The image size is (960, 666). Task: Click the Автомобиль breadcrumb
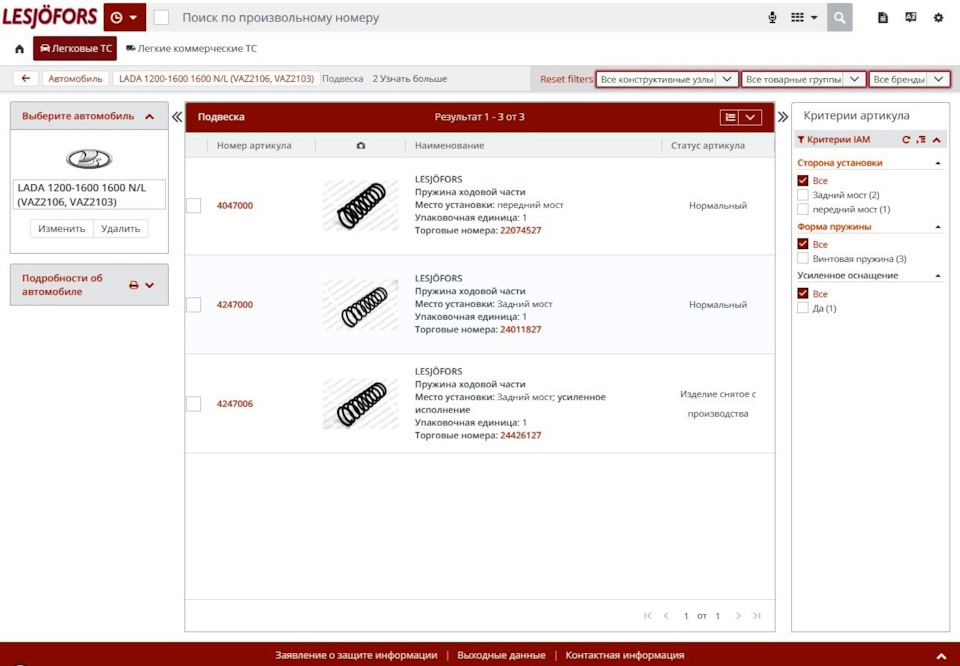pos(75,78)
